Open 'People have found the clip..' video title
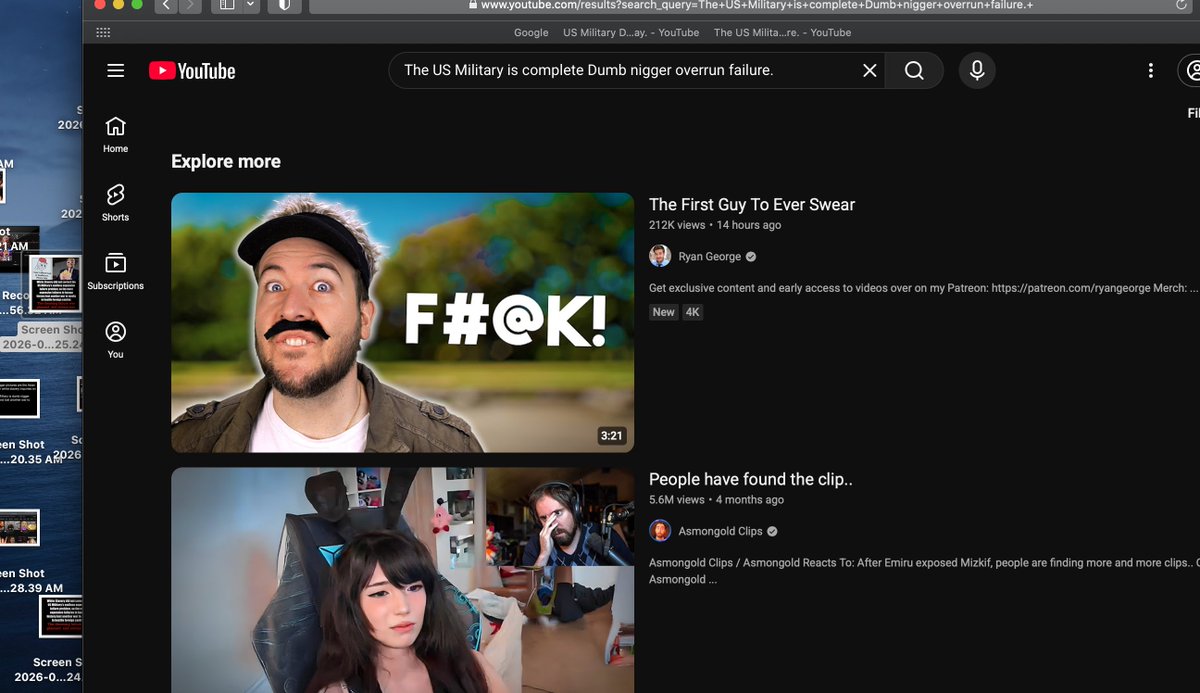 click(751, 479)
